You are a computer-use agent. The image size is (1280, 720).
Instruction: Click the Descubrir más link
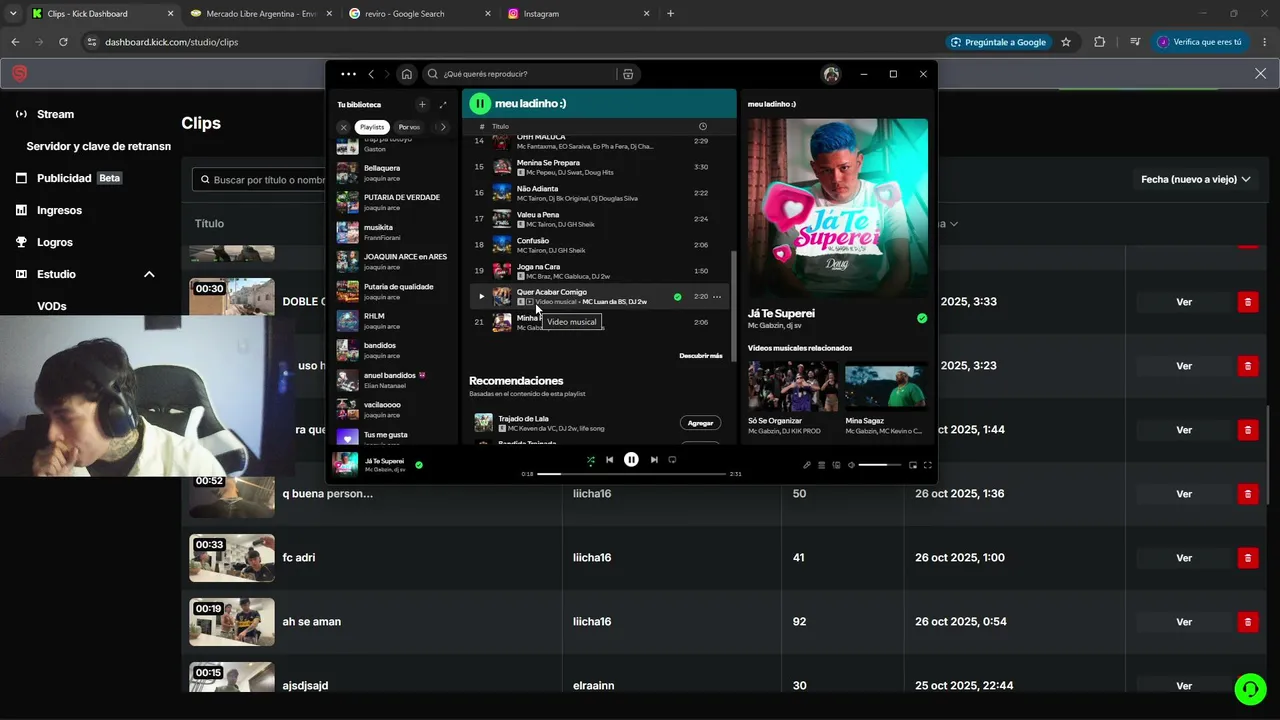pos(701,356)
